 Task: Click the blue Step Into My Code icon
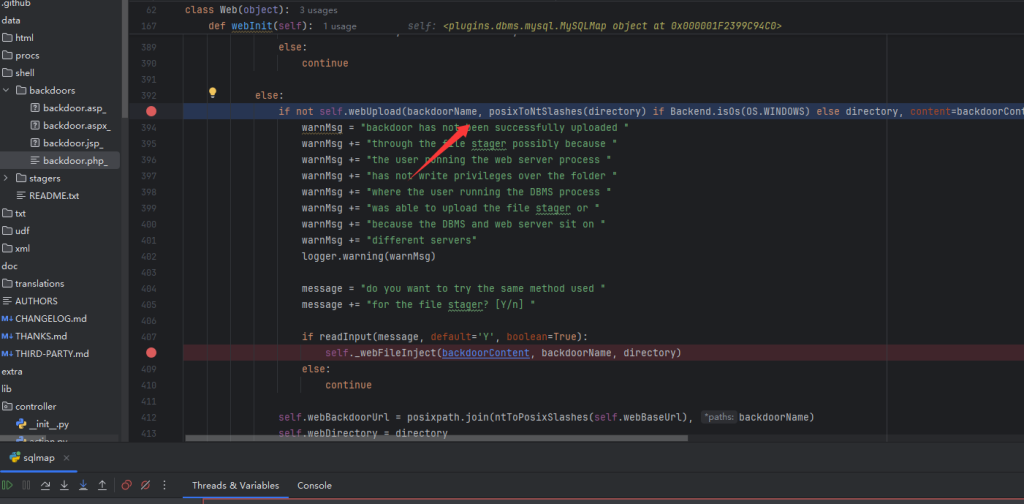point(84,485)
